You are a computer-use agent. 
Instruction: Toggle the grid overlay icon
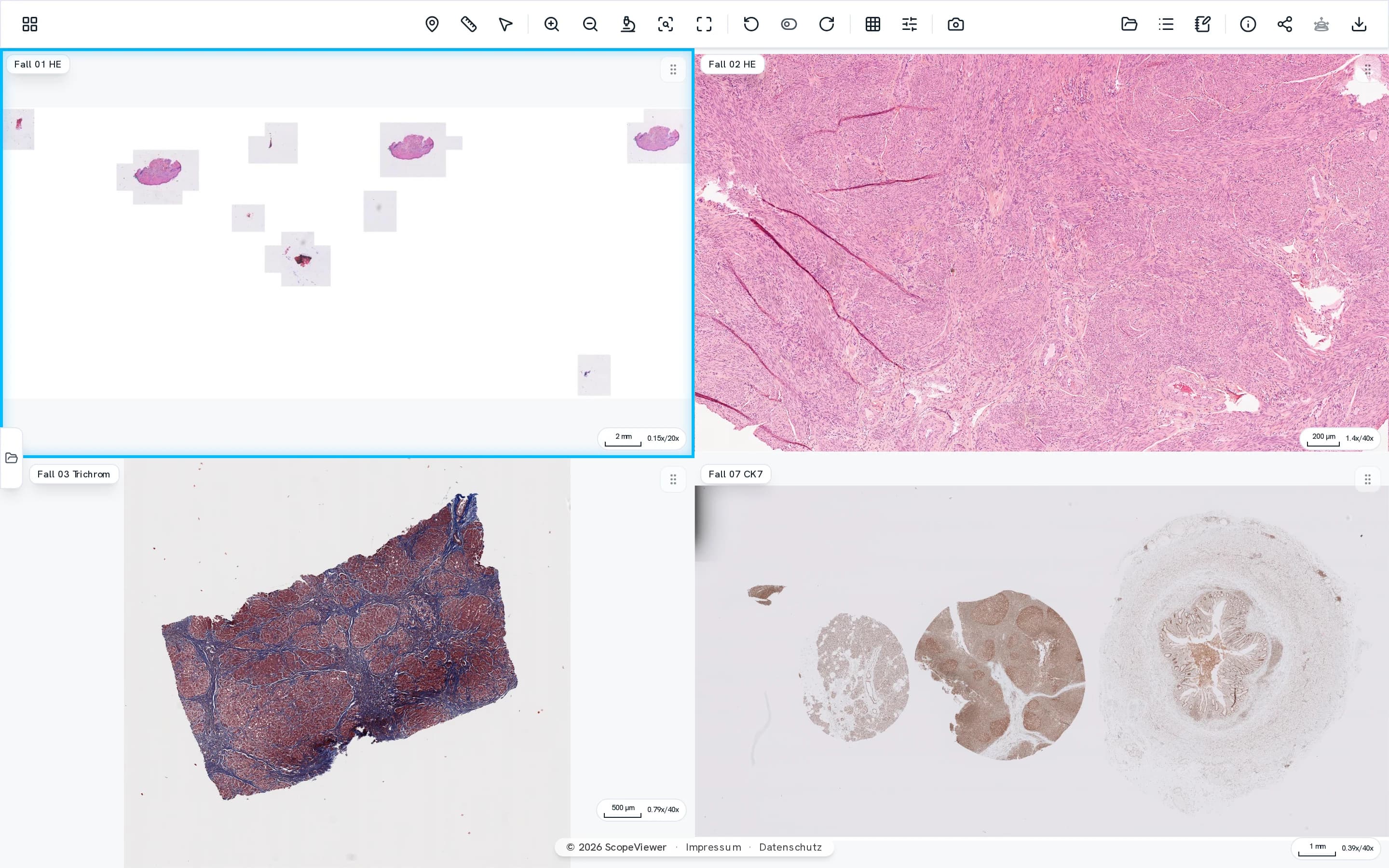tap(873, 24)
